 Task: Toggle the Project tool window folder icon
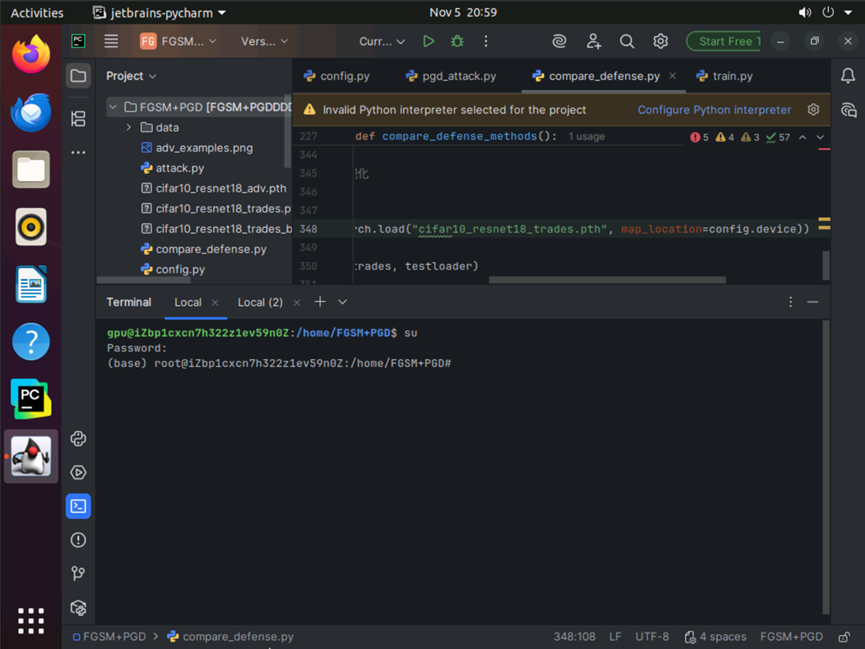pyautogui.click(x=78, y=76)
